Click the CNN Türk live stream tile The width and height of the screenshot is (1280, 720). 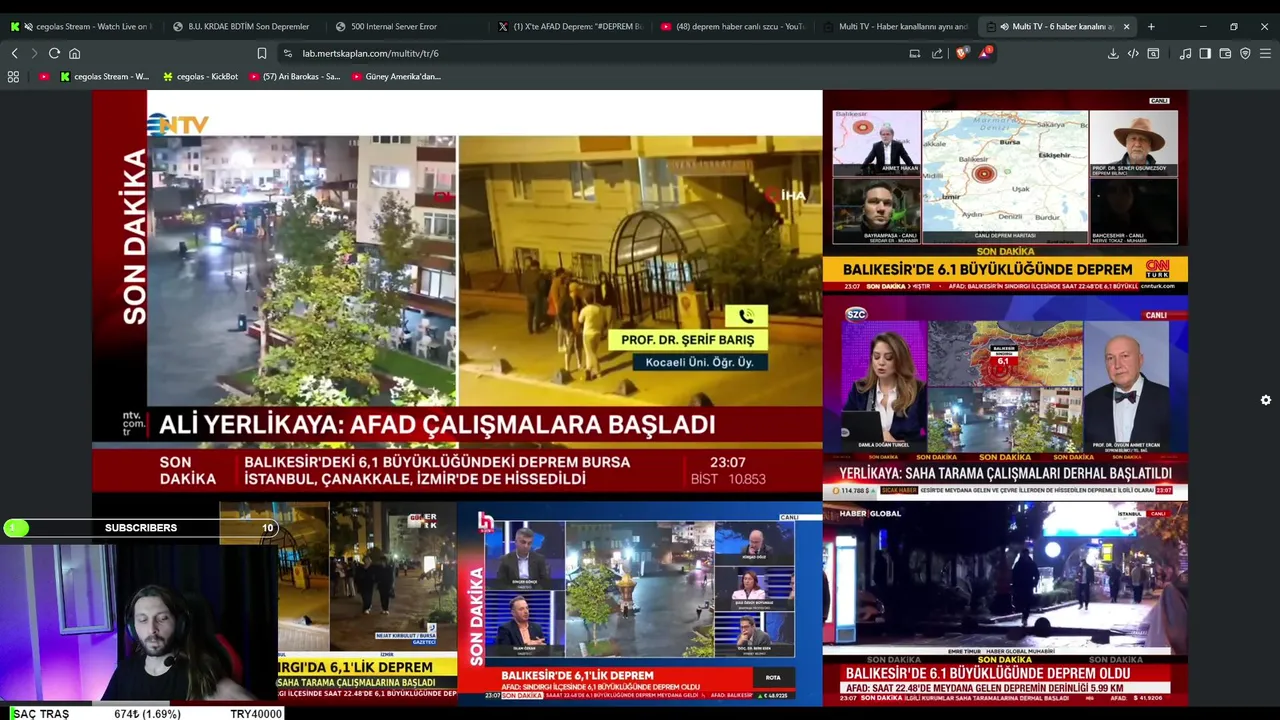tap(1005, 192)
